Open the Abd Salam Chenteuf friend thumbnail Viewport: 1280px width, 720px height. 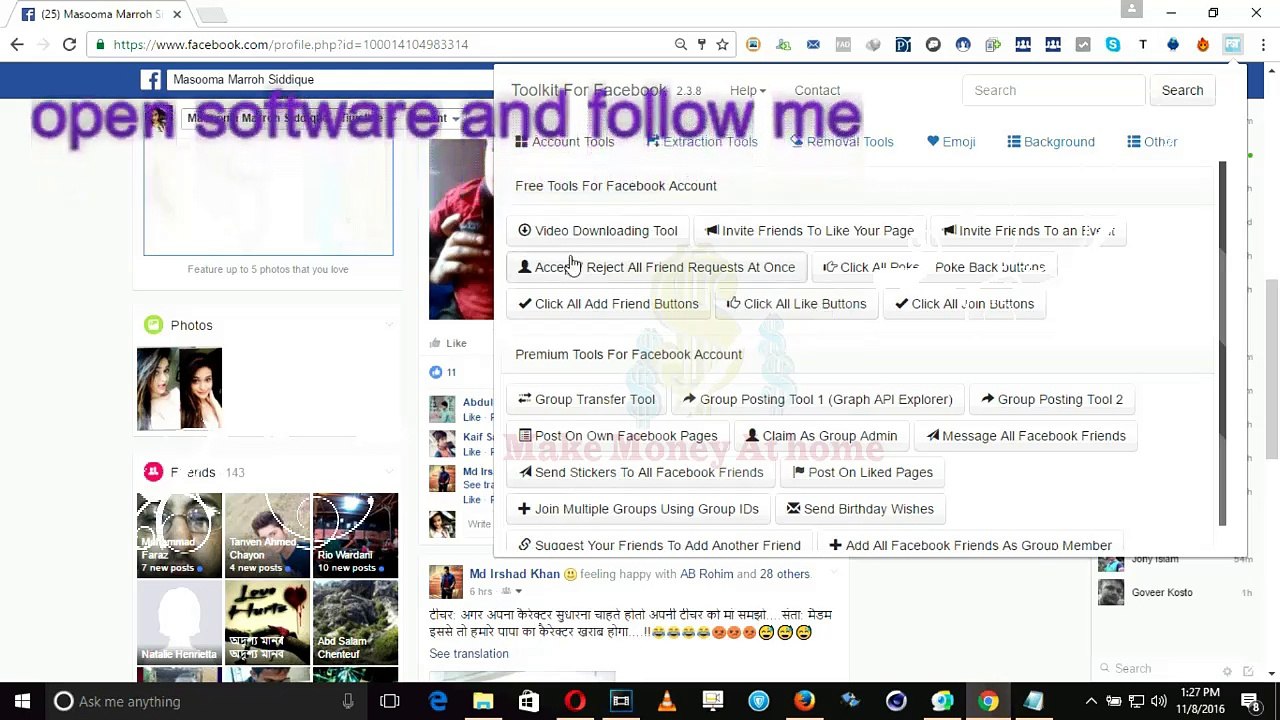point(355,623)
